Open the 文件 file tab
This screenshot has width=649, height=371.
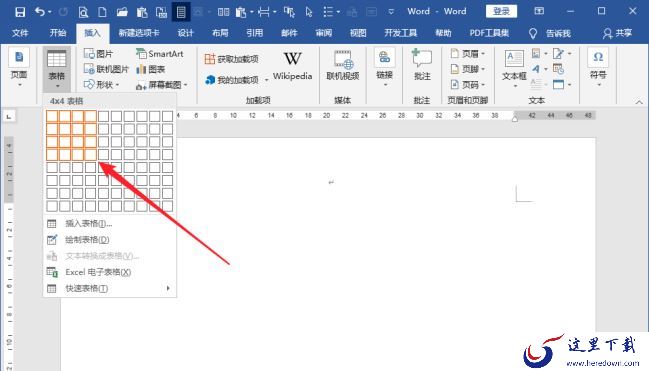(x=20, y=33)
